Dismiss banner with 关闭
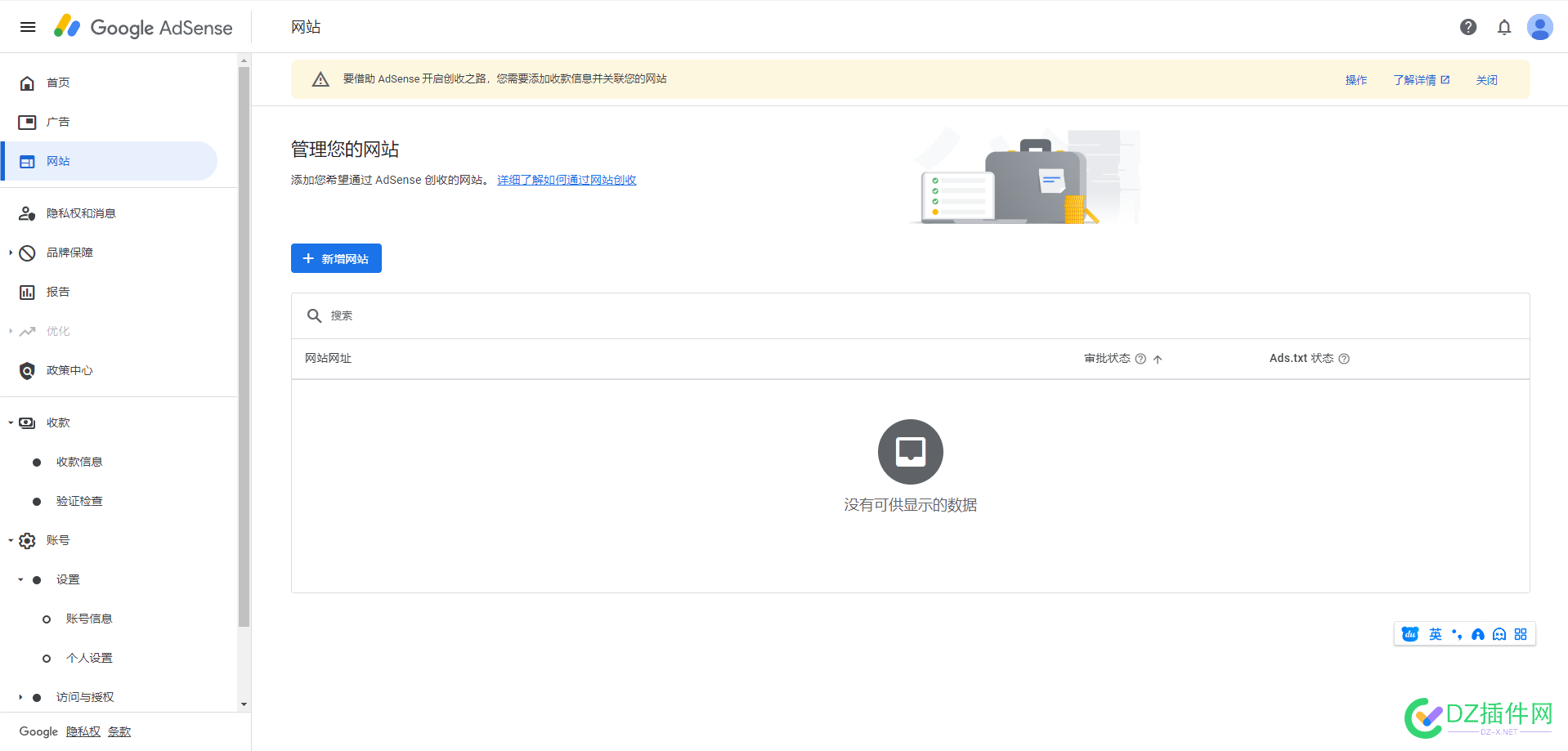The width and height of the screenshot is (1568, 751). pos(1486,80)
